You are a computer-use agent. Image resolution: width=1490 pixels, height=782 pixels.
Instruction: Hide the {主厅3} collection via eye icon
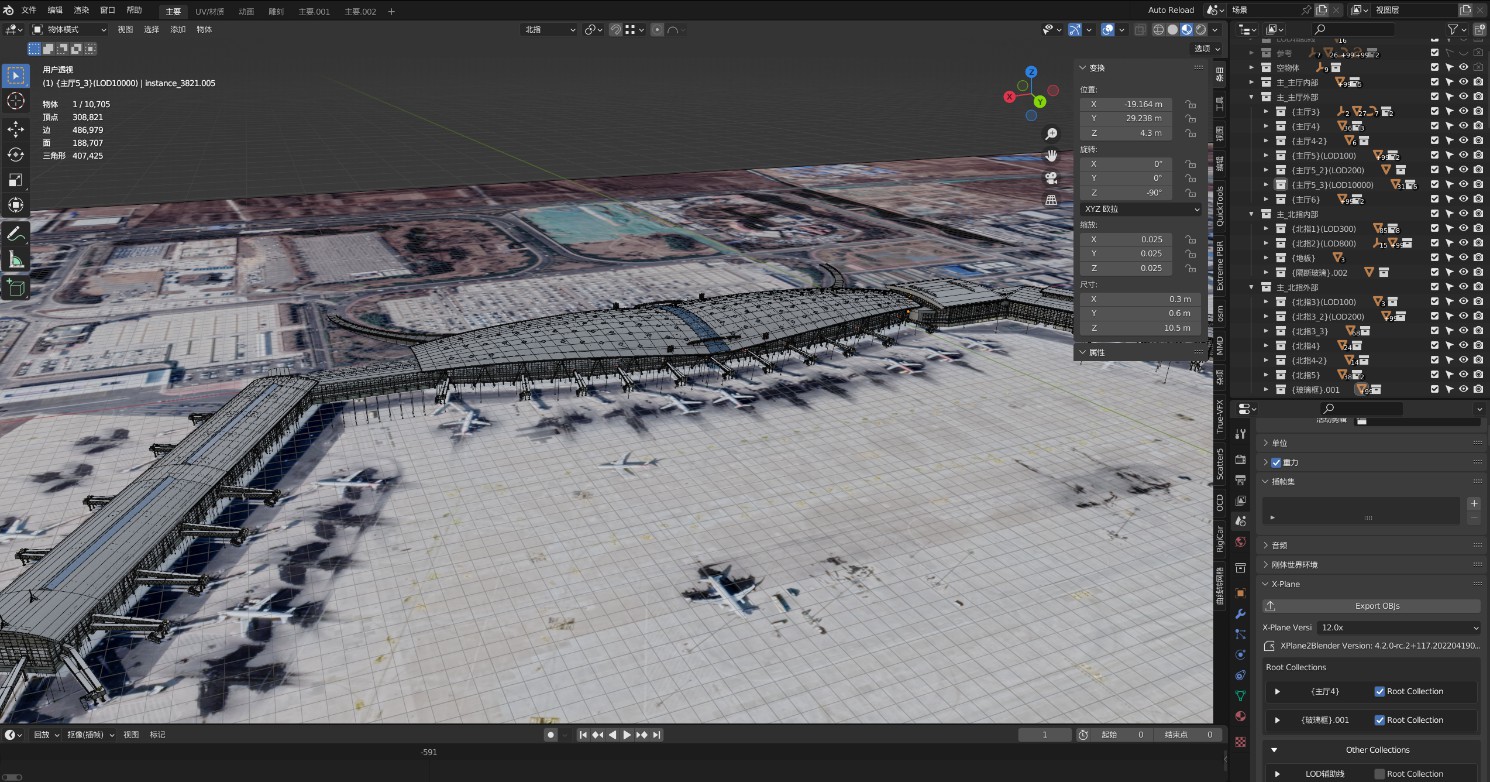[x=1463, y=112]
